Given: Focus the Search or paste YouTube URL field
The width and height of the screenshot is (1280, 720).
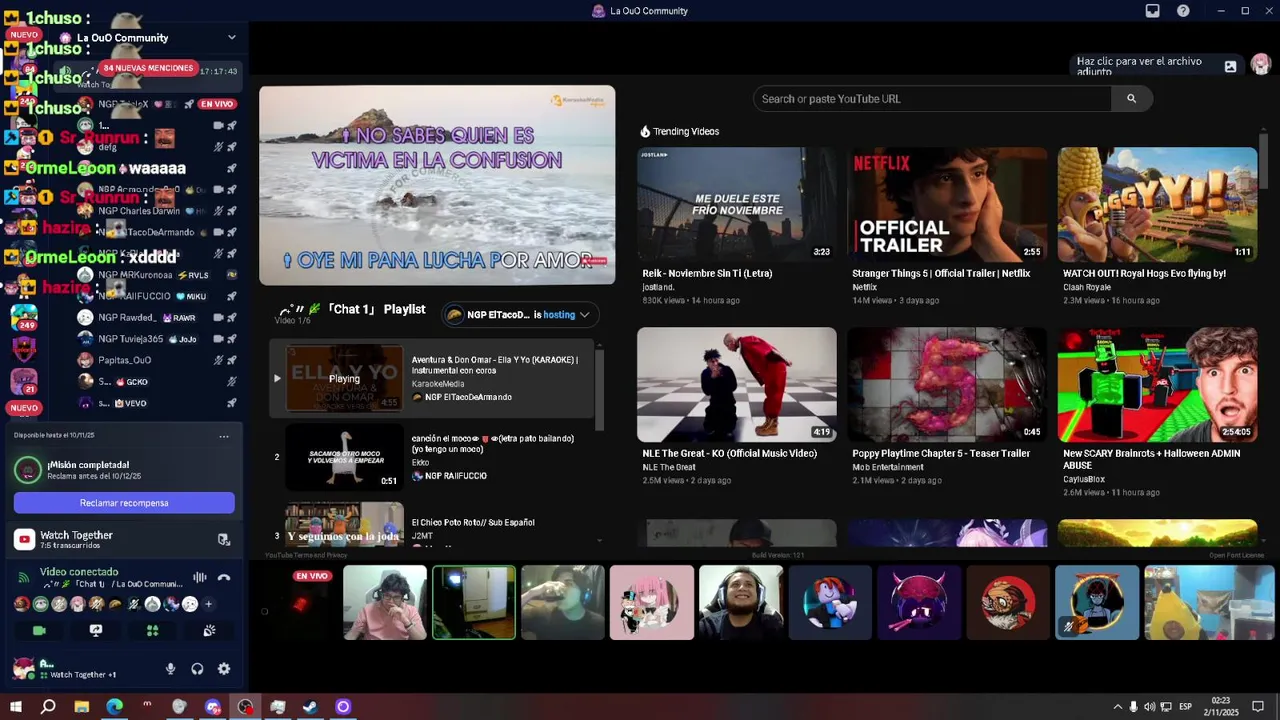Looking at the screenshot, I should (932, 99).
